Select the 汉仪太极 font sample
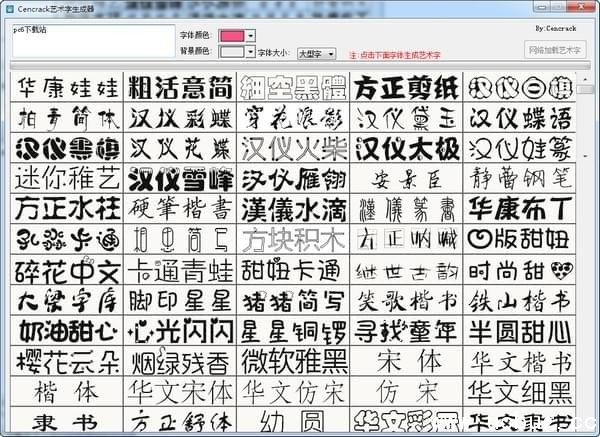 pos(406,148)
